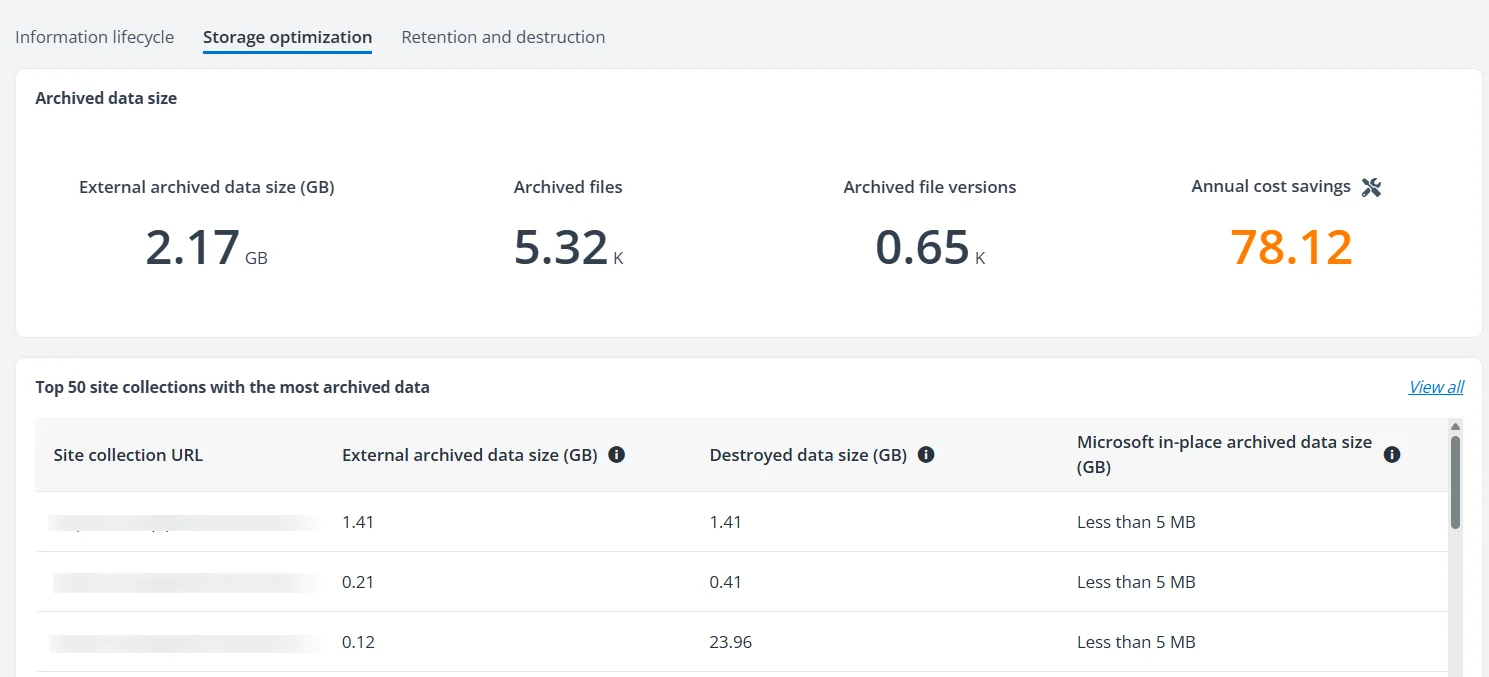Click the Site collection URL column header

[x=128, y=455]
